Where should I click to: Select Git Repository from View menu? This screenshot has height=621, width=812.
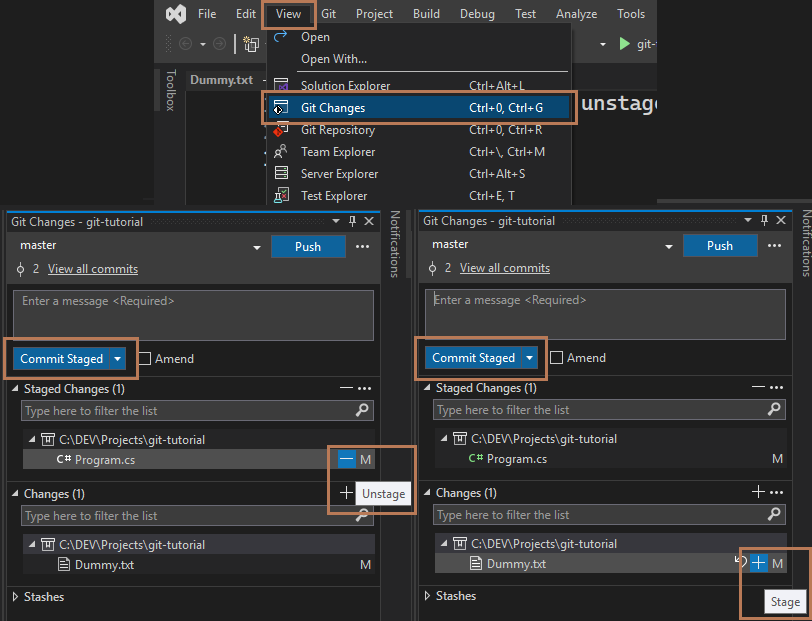[338, 130]
